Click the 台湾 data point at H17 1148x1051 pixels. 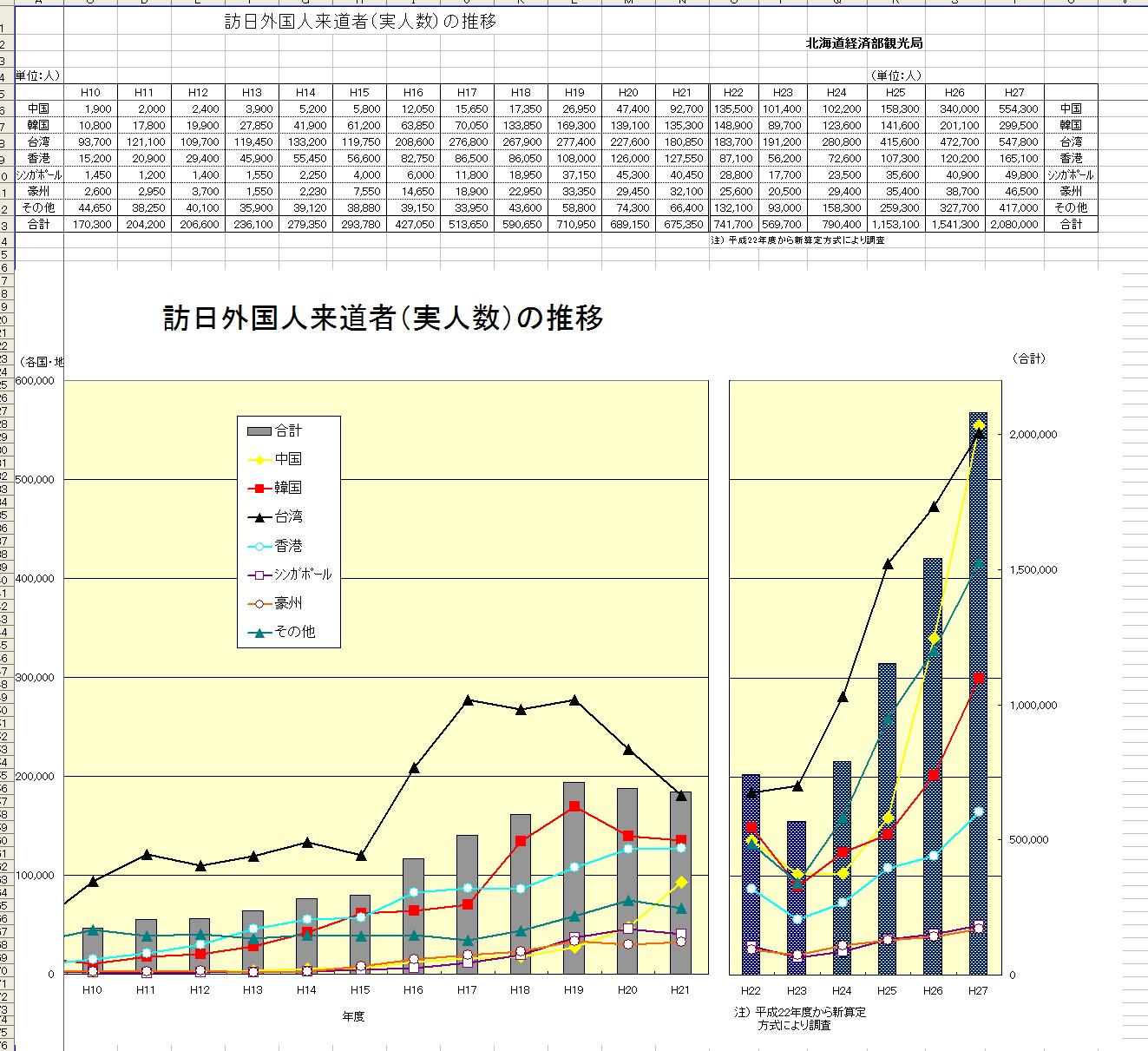point(468,700)
